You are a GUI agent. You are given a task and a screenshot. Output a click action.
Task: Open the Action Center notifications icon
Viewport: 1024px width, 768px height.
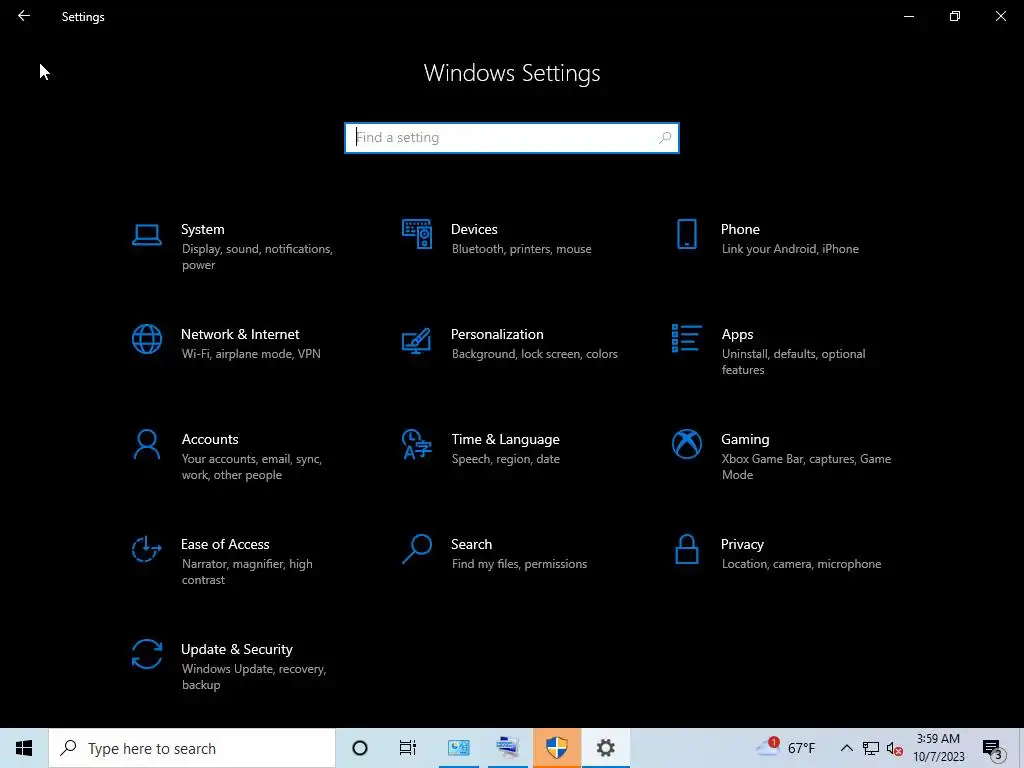click(x=993, y=749)
